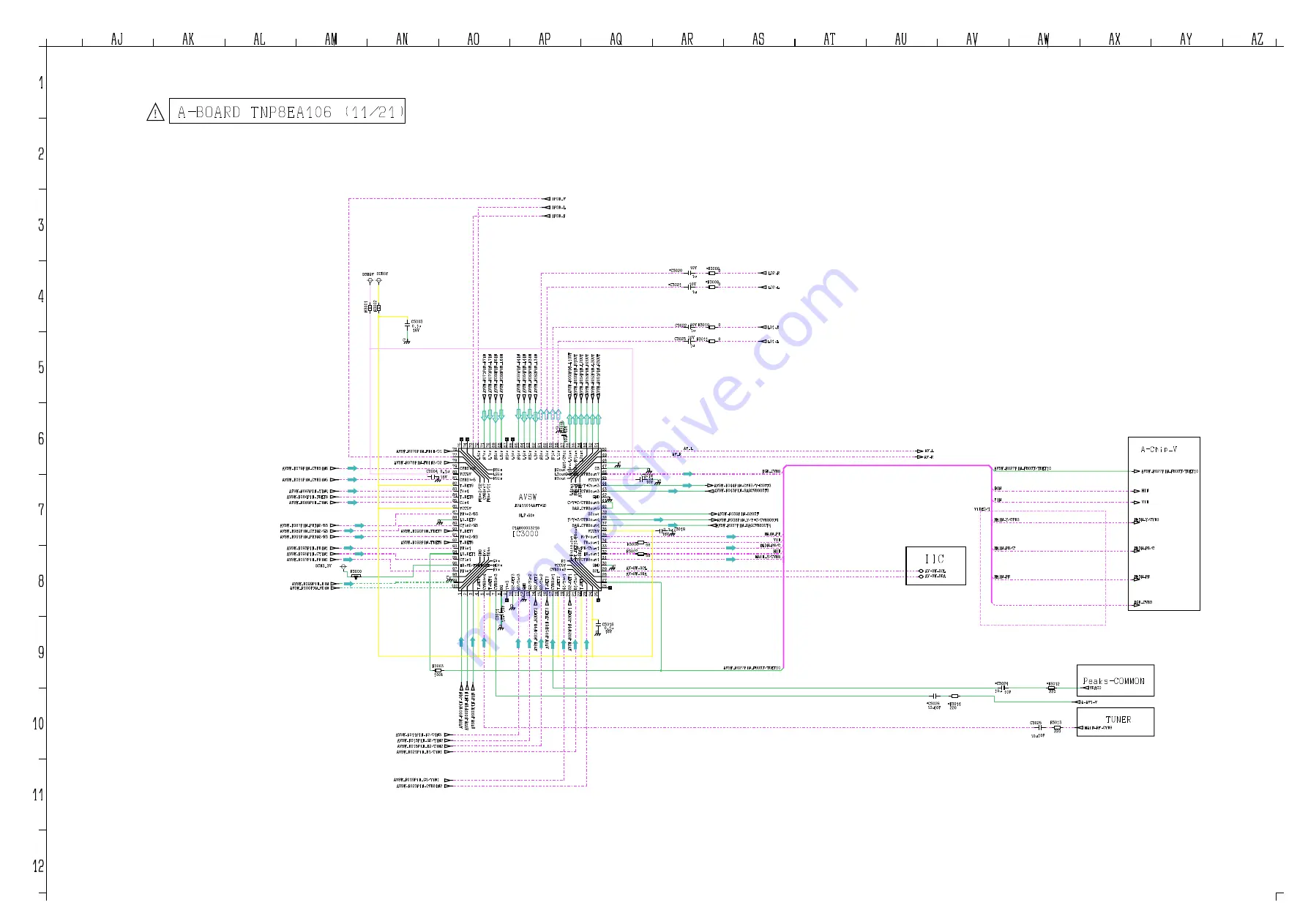1308x924 pixels.
Task: Click column grid label AX
Action: tap(1115, 39)
